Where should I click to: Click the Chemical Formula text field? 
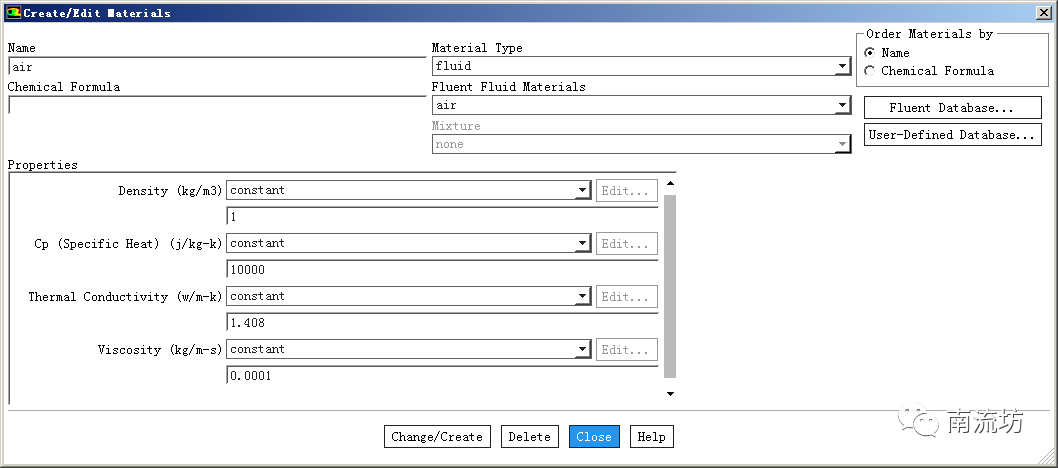[x=216, y=105]
